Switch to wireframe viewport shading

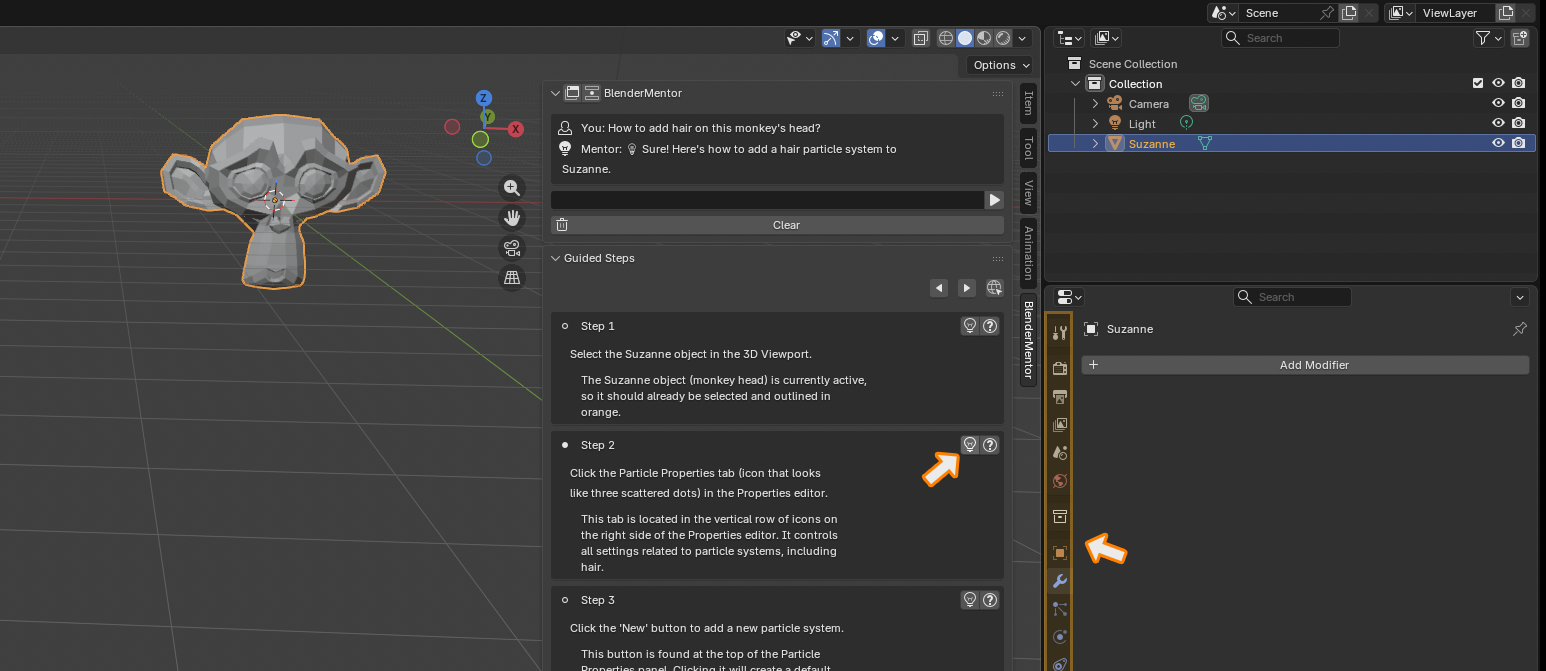946,38
